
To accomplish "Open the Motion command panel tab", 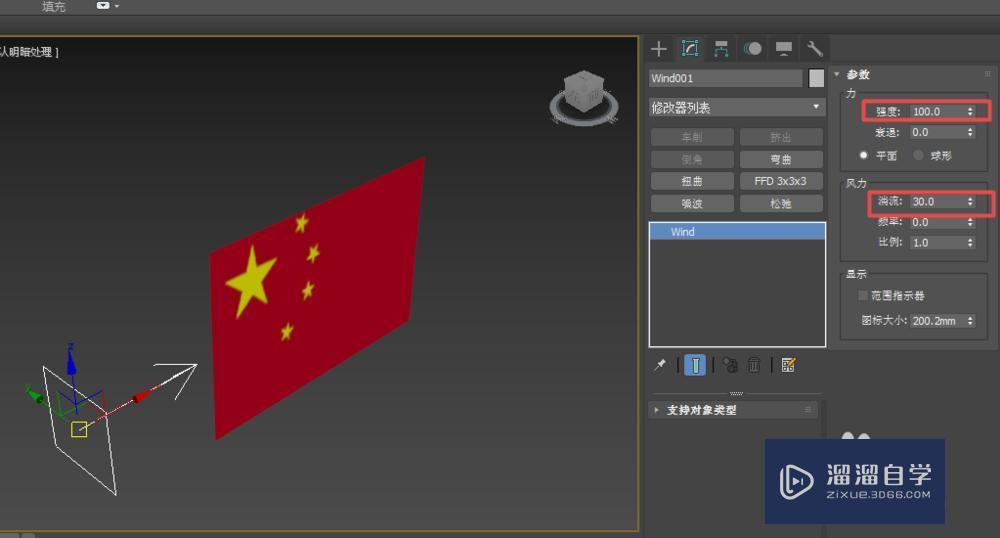I will click(x=753, y=49).
